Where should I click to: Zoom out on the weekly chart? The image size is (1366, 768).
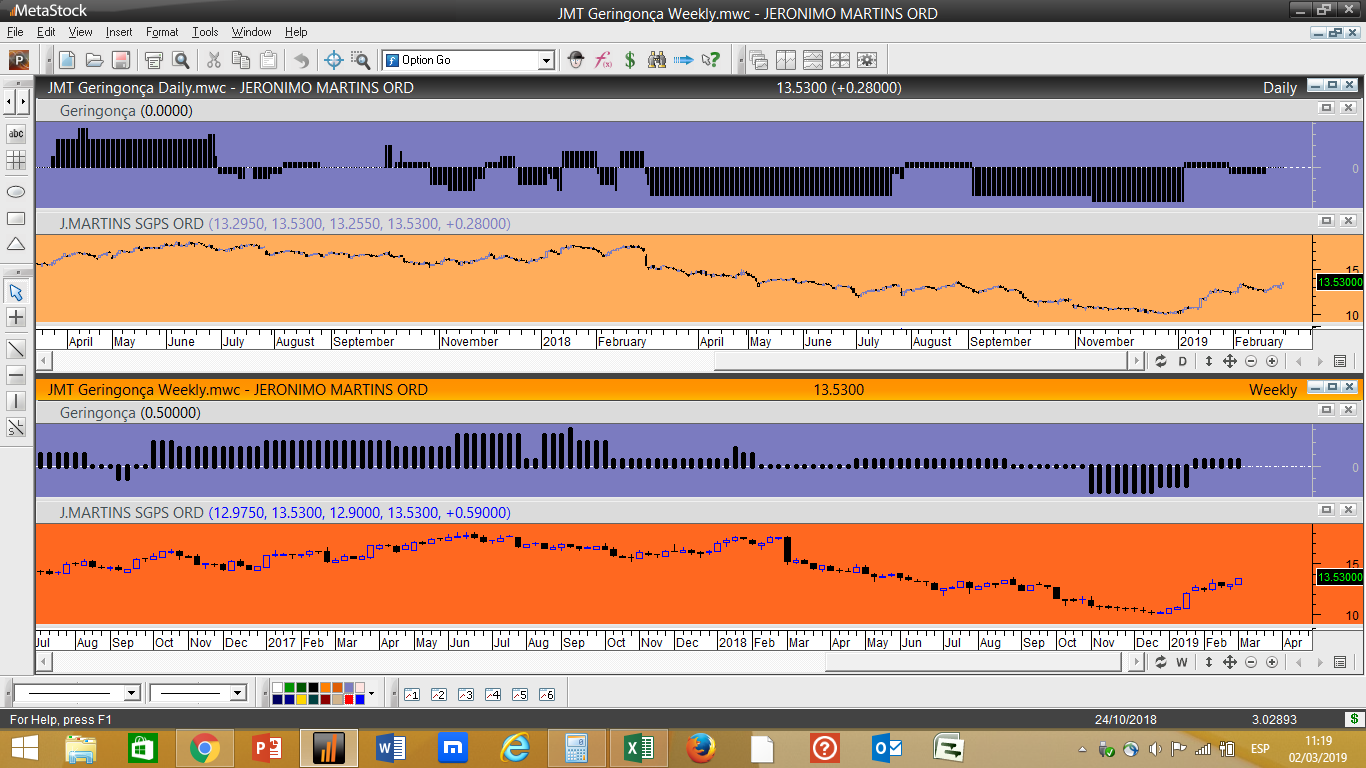pos(1251,662)
